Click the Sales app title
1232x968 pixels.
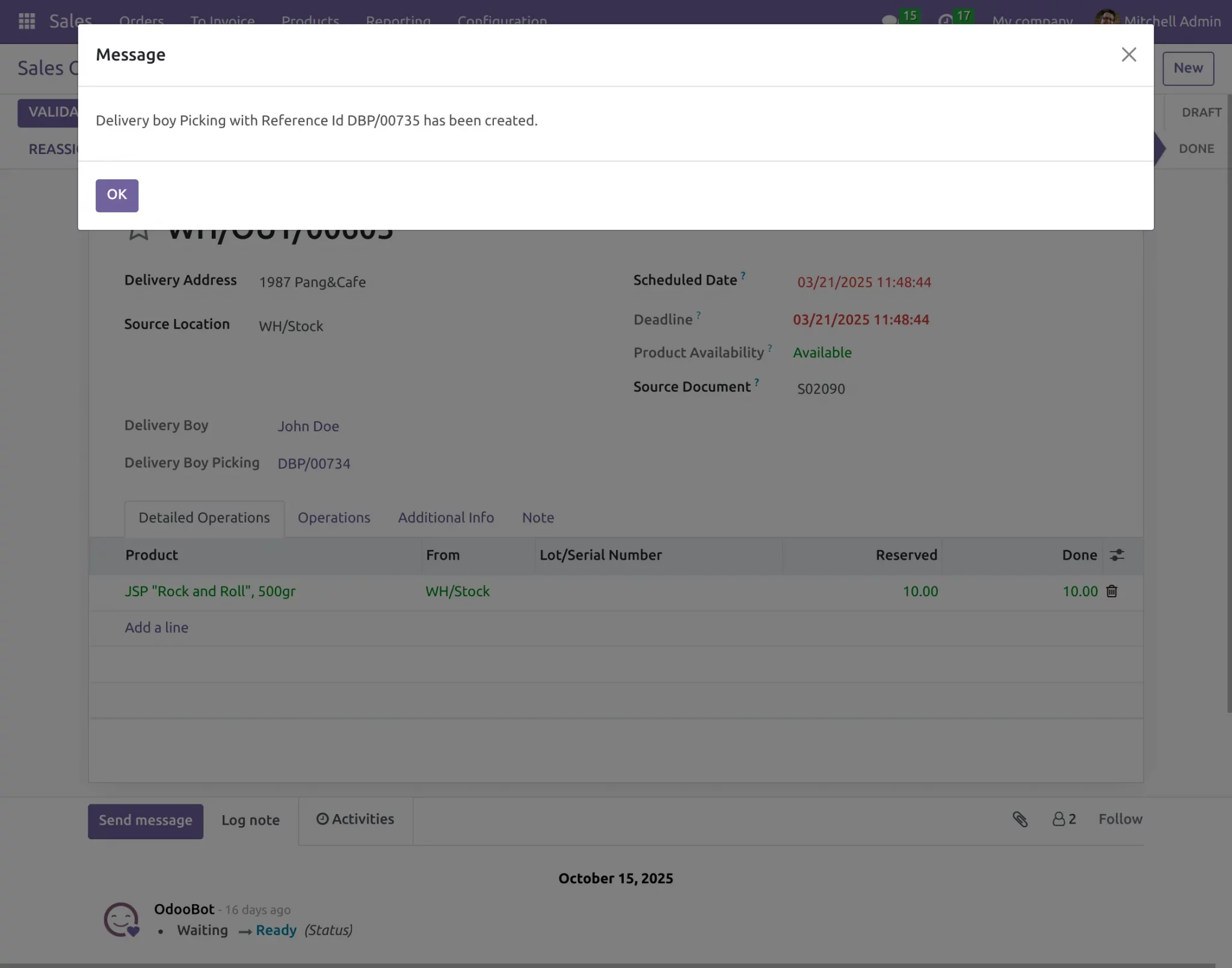[70, 21]
